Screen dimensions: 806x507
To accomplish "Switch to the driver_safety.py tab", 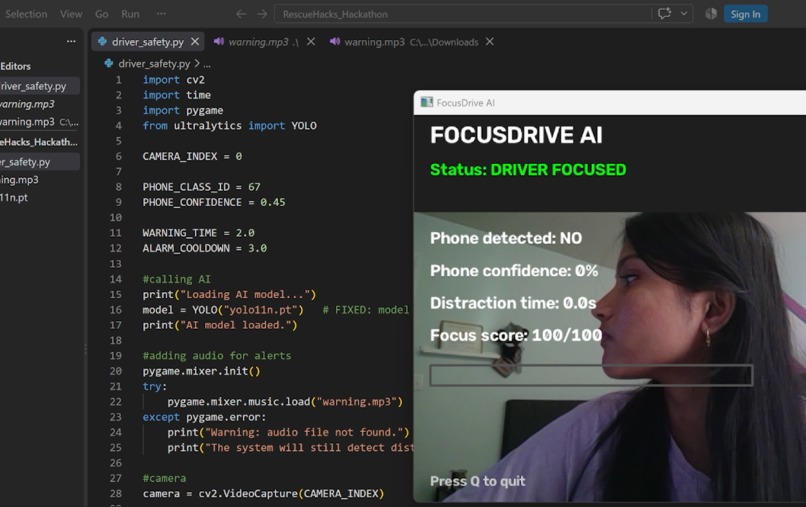I will [148, 42].
